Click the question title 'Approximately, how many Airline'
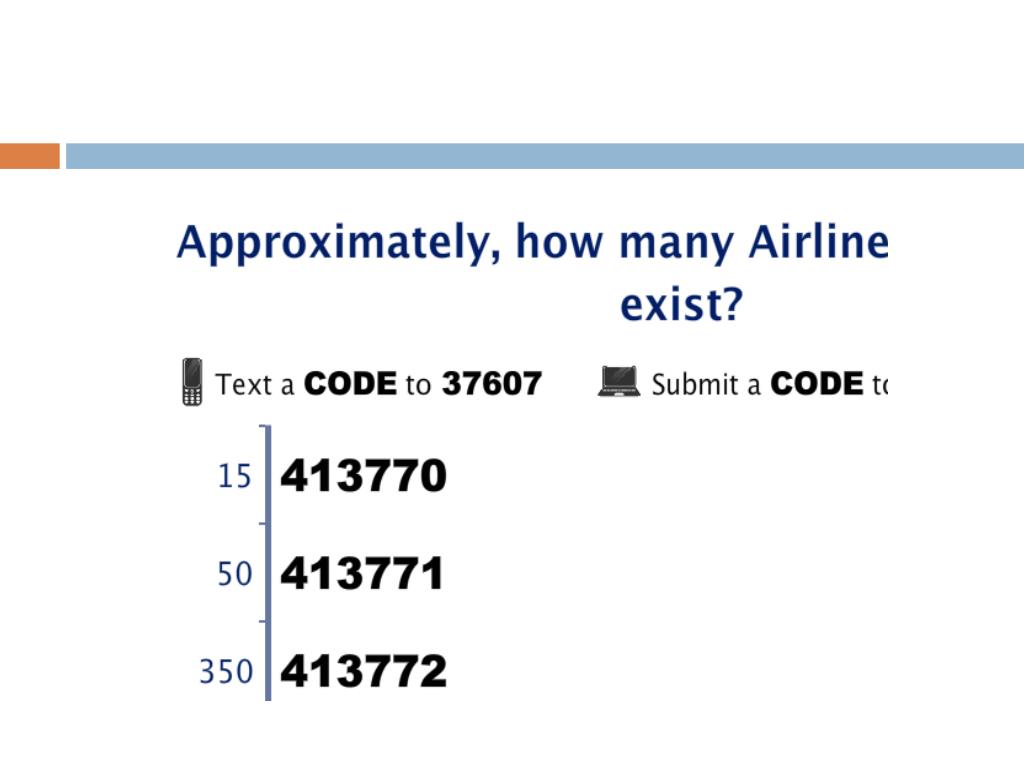Viewport: 1024px width, 768px height. 533,242
